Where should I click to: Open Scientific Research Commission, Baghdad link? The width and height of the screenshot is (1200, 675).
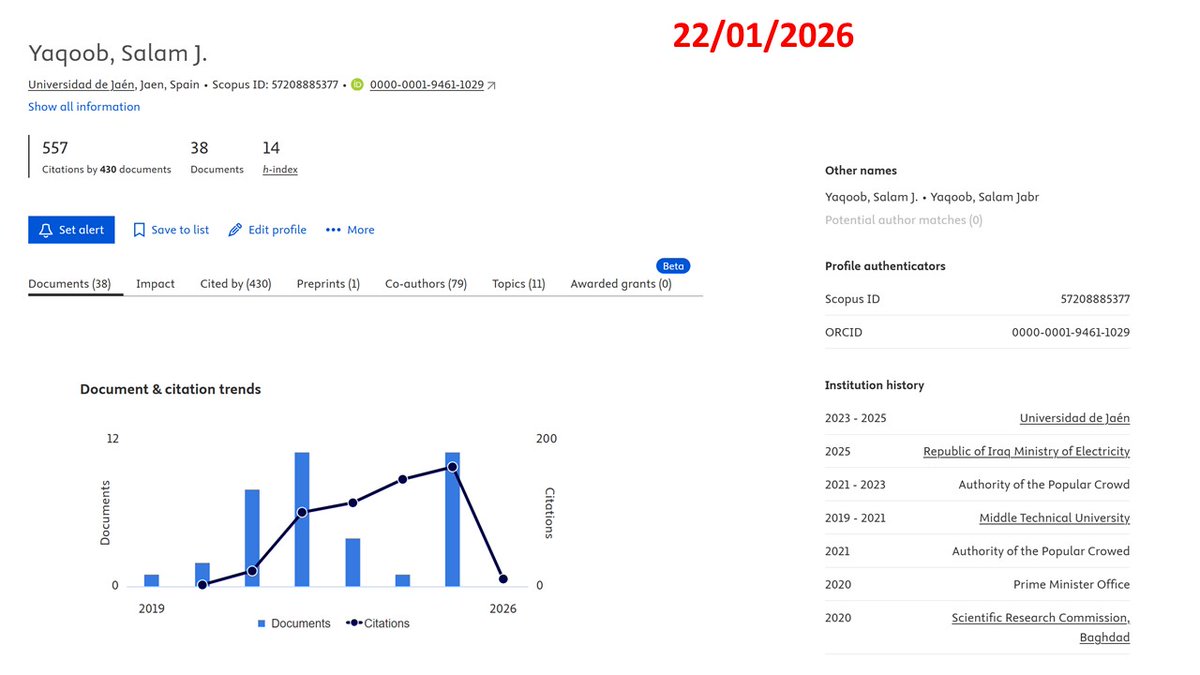1041,628
